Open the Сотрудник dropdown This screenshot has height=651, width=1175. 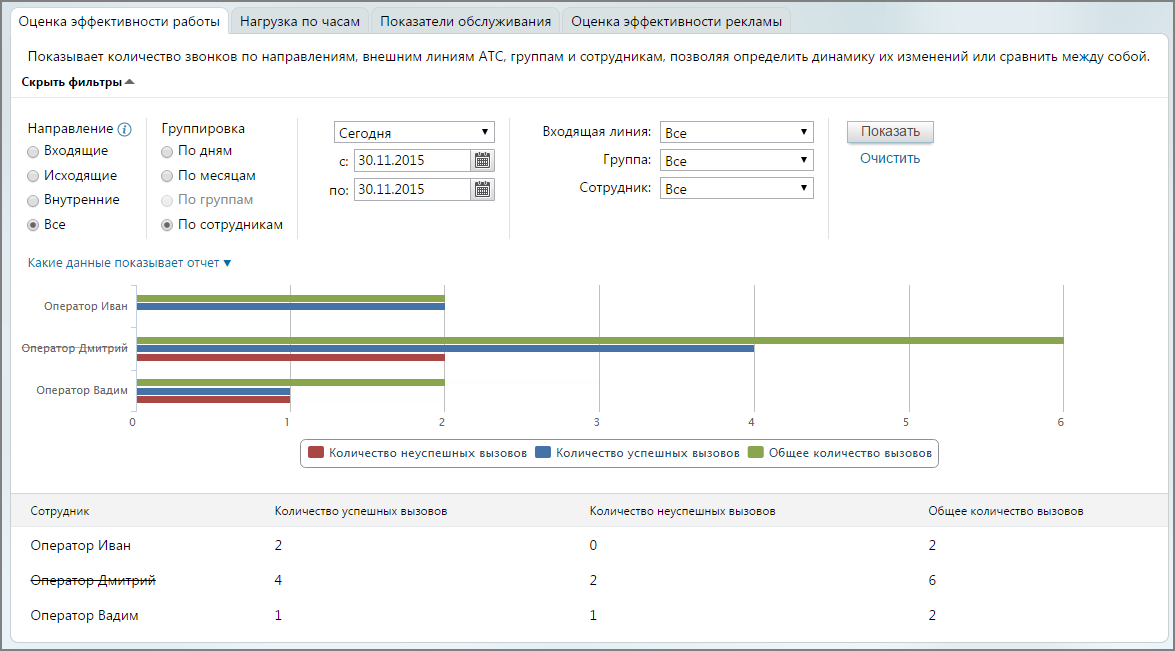pos(737,189)
